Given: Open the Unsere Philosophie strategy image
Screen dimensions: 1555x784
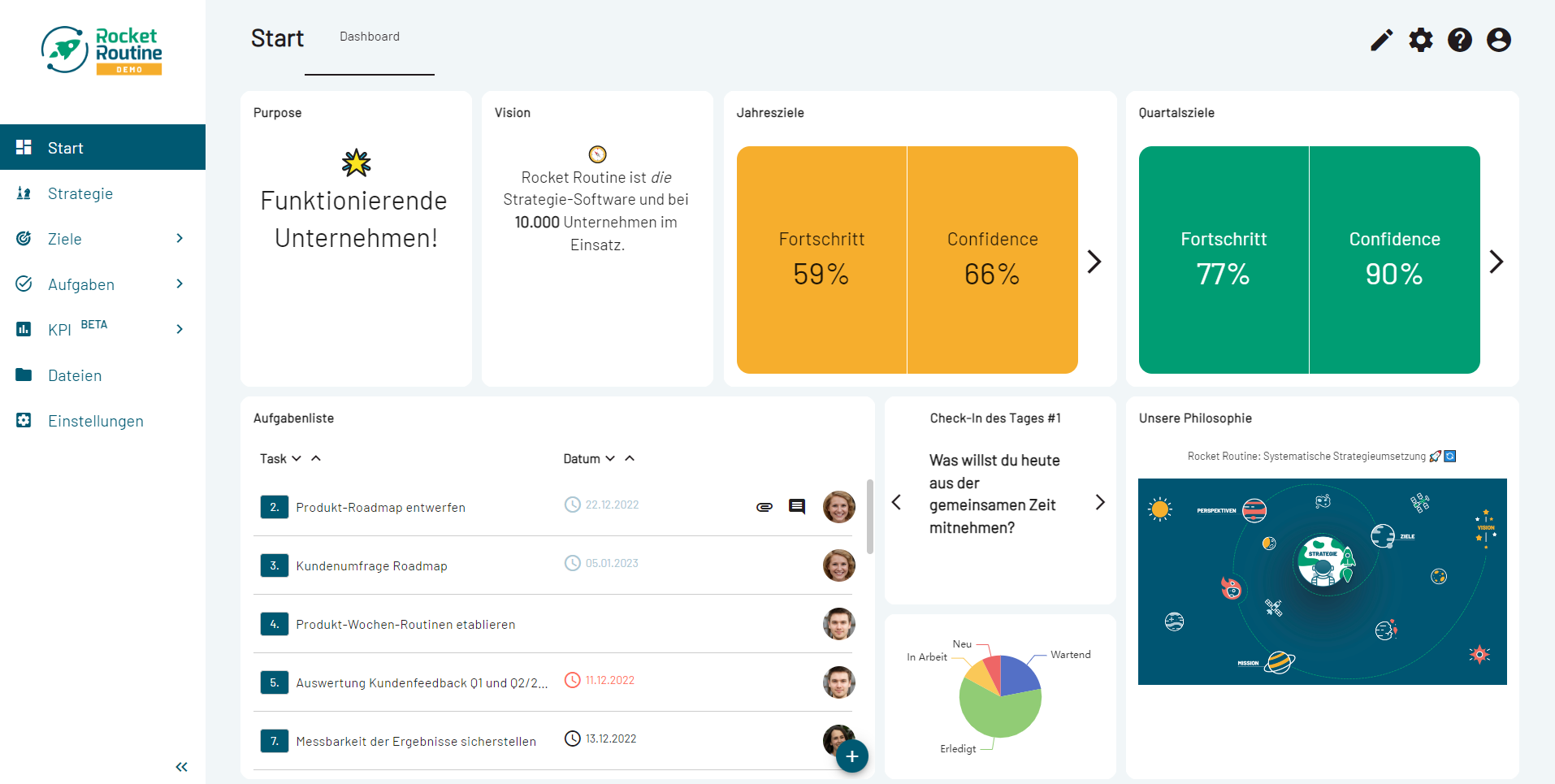Looking at the screenshot, I should coord(1322,582).
